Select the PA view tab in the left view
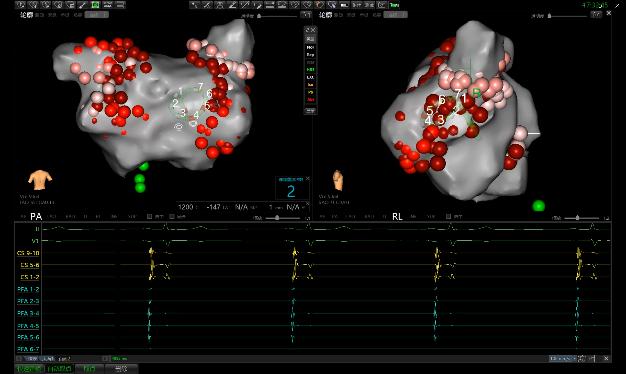This screenshot has height=374, width=626. pos(36,217)
